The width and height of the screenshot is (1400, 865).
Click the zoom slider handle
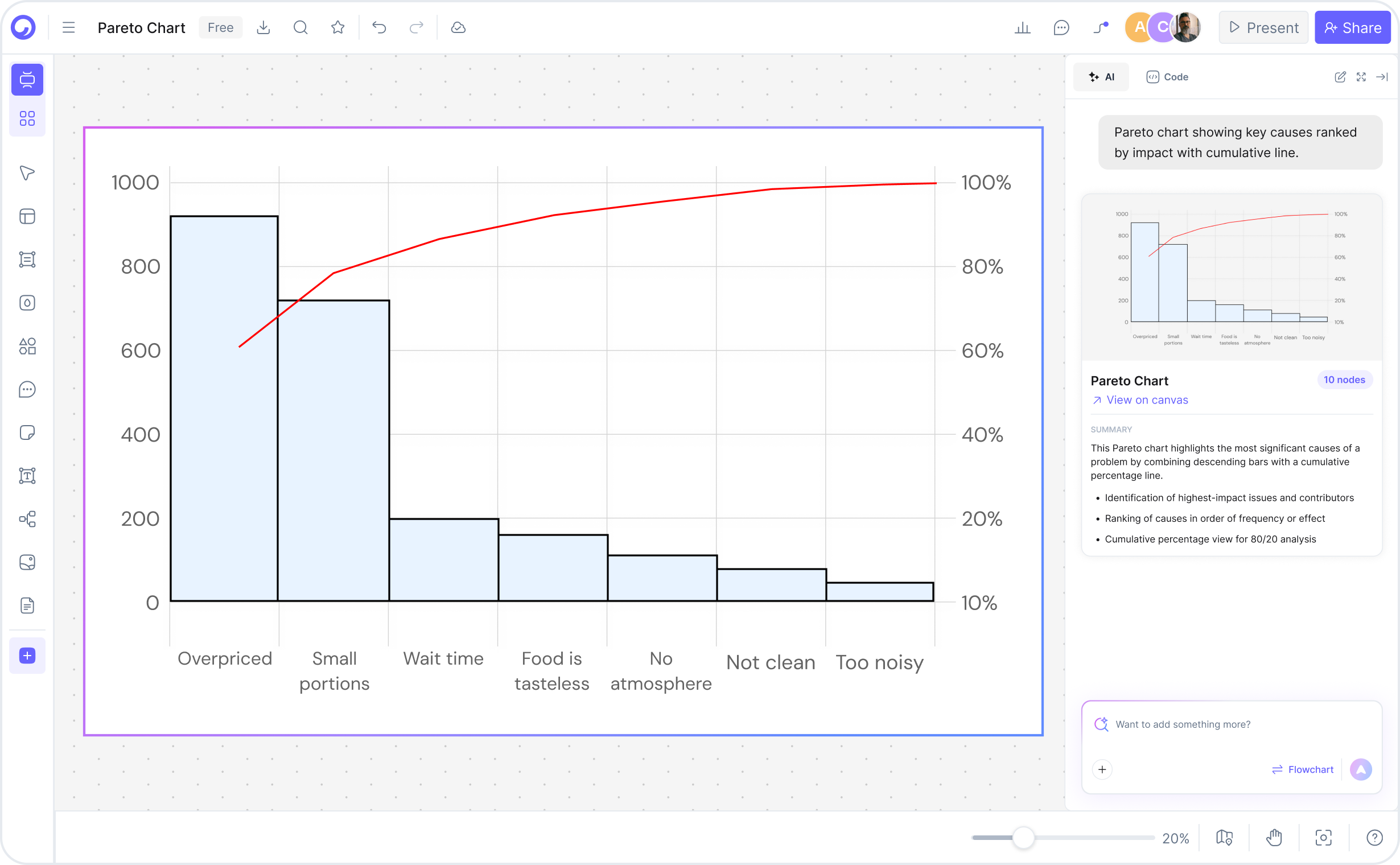pyautogui.click(x=1024, y=838)
